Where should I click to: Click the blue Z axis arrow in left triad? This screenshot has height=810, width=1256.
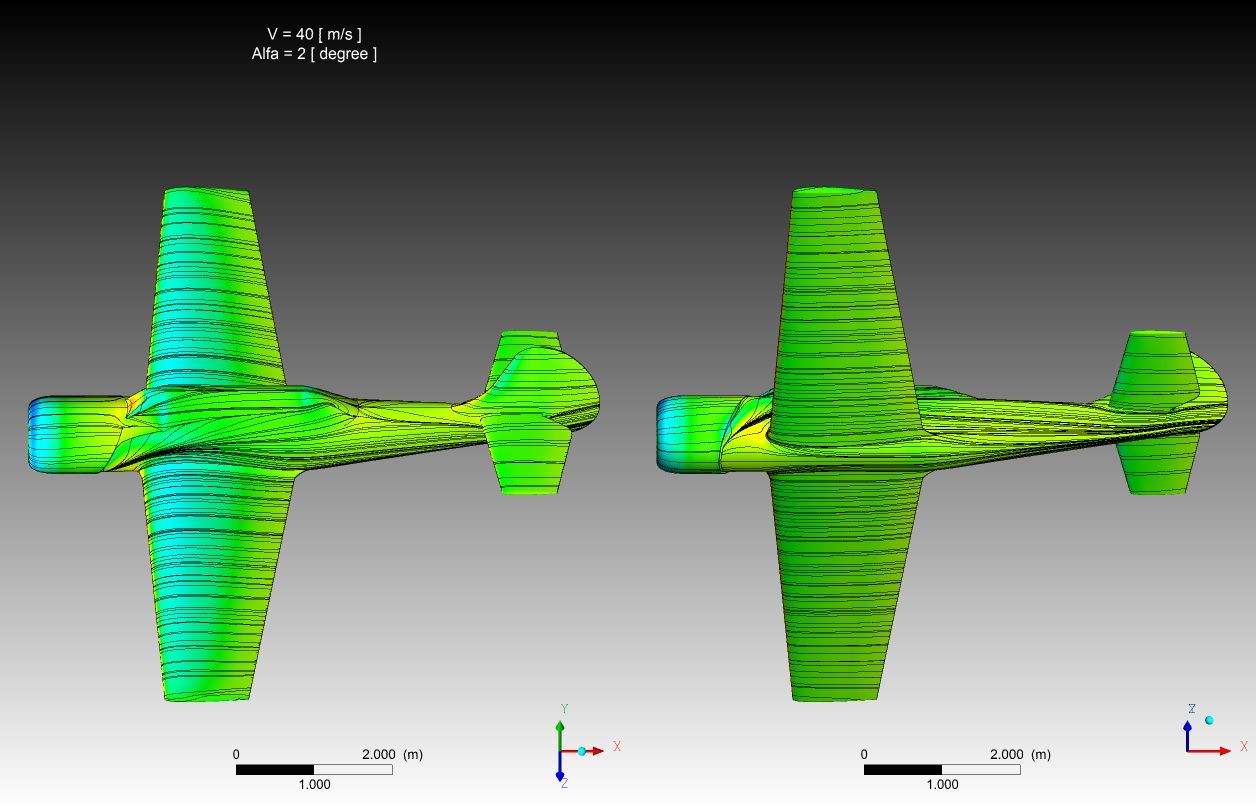560,771
